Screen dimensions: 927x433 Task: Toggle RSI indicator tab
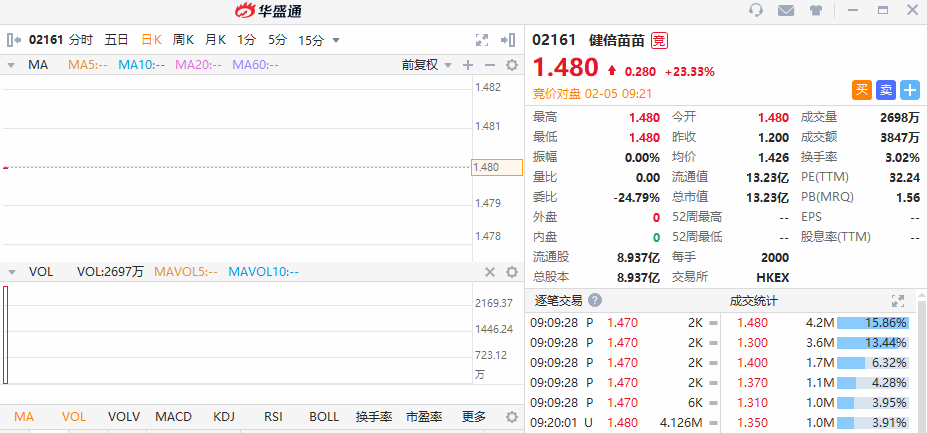pos(273,416)
